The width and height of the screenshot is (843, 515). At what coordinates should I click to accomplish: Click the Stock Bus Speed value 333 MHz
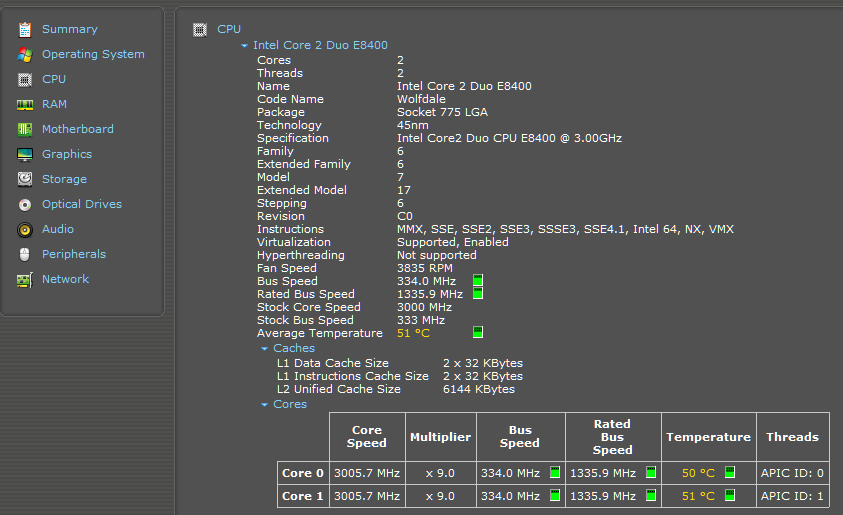coord(421,320)
